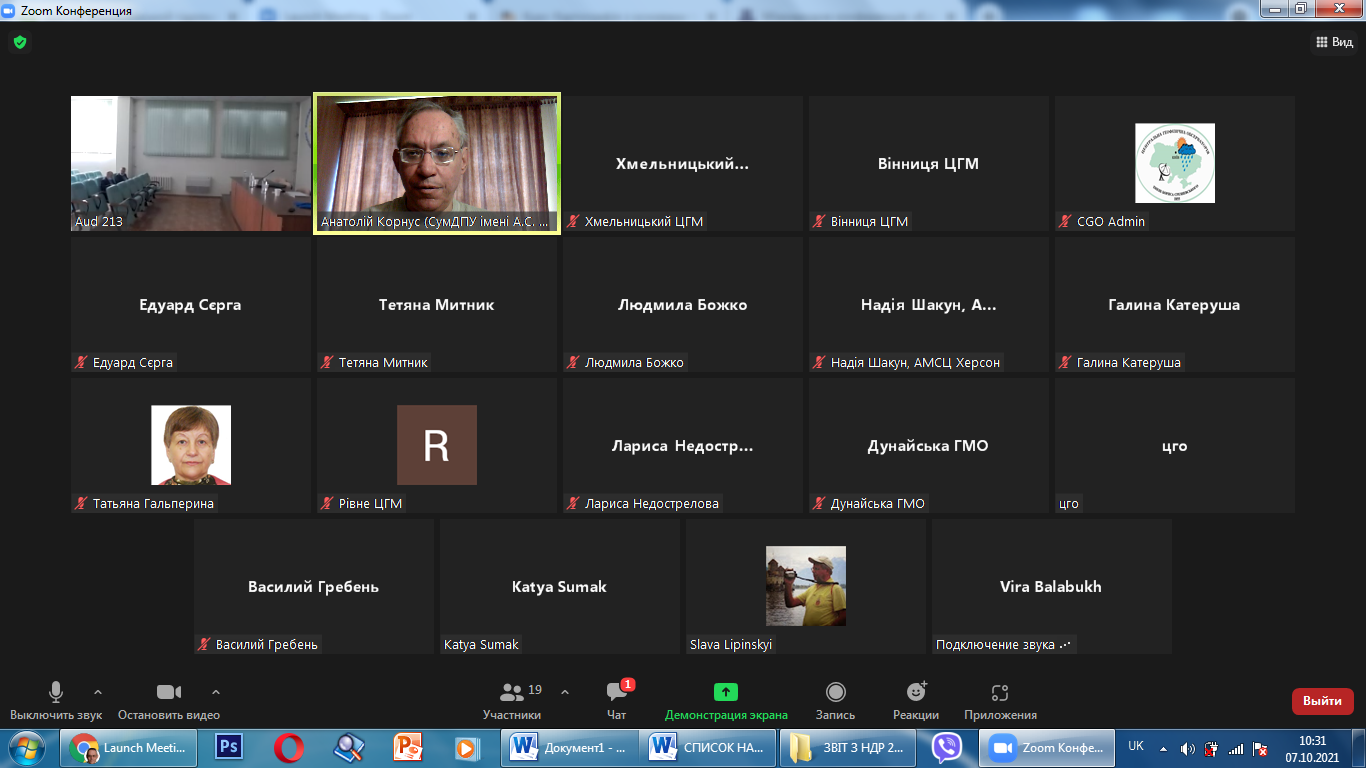Click the Record (Запись) icon
Image resolution: width=1366 pixels, height=768 pixels.
[835, 692]
